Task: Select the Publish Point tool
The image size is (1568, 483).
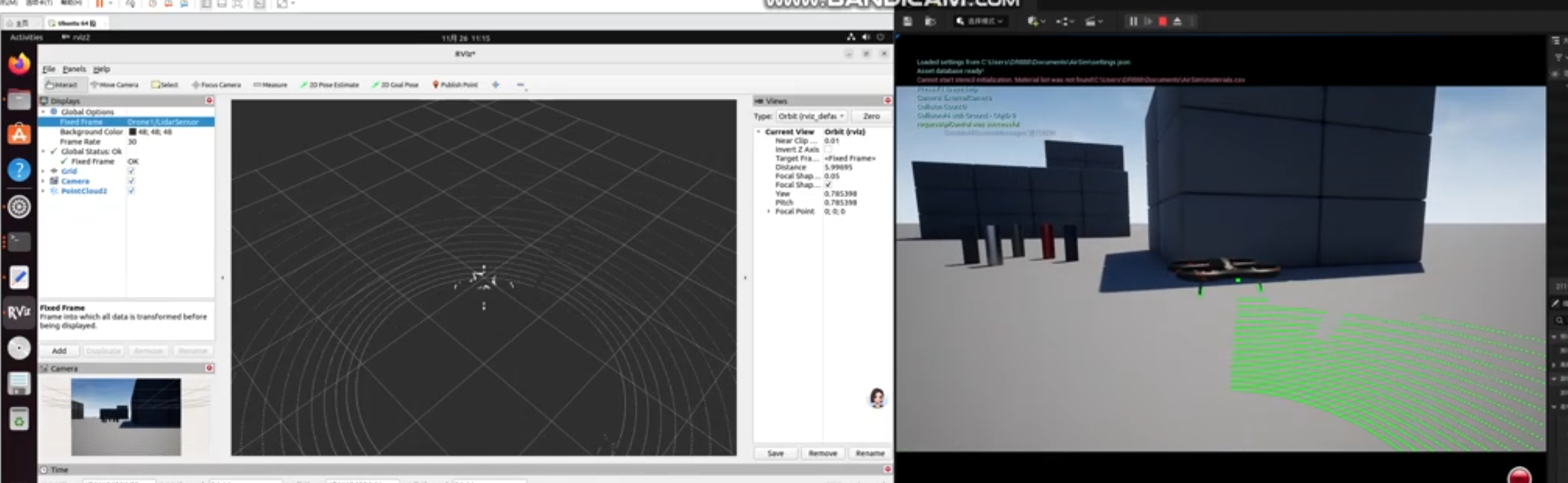Action: [455, 85]
